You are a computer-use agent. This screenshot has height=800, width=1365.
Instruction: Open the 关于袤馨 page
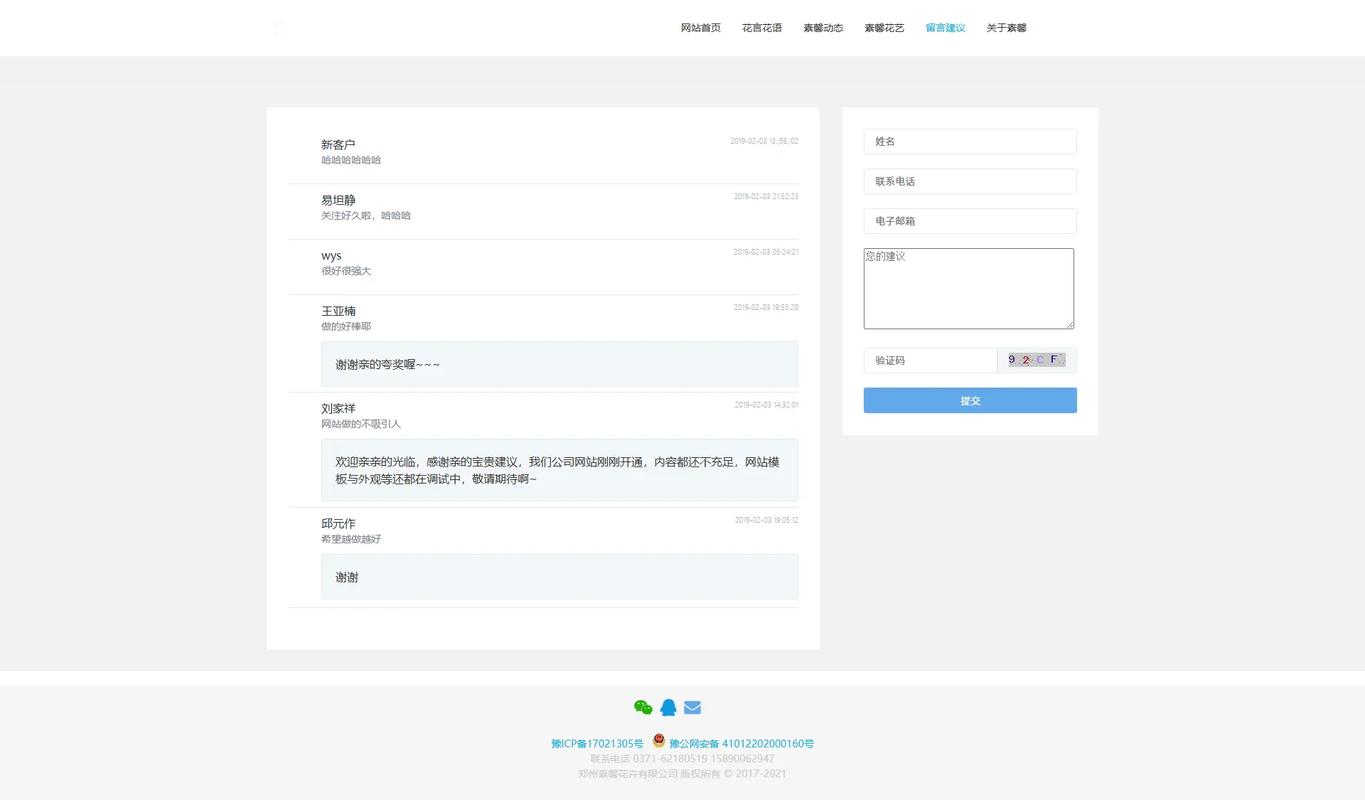[x=1006, y=27]
